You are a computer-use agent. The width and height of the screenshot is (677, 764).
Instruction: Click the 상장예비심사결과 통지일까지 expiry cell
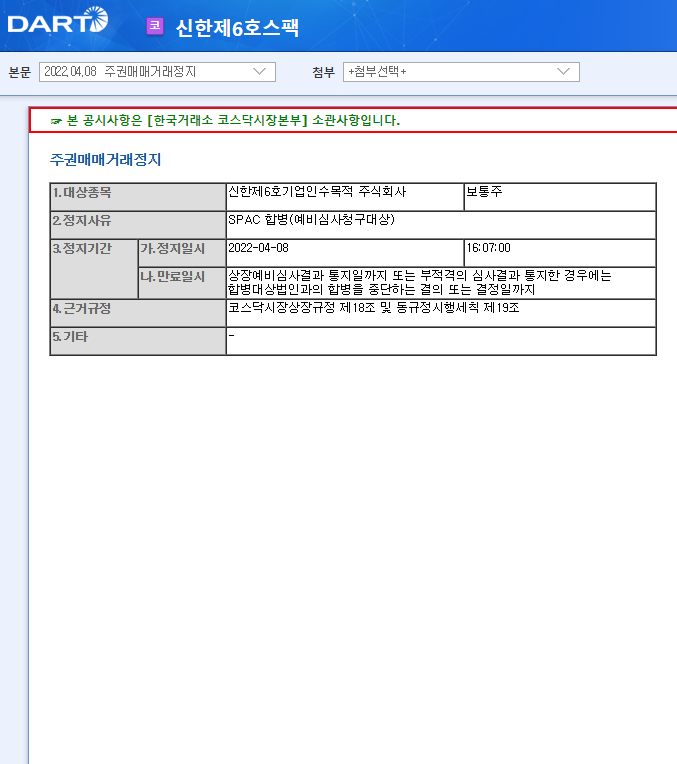tap(441, 283)
